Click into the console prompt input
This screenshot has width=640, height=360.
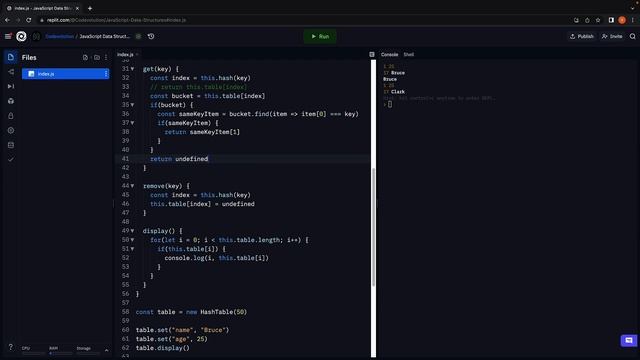[x=390, y=104]
